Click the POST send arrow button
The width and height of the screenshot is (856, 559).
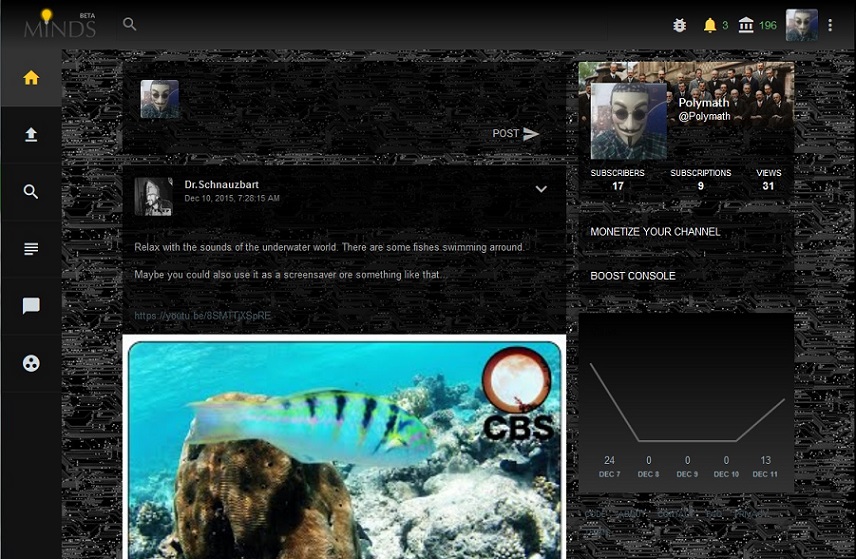[x=516, y=134]
